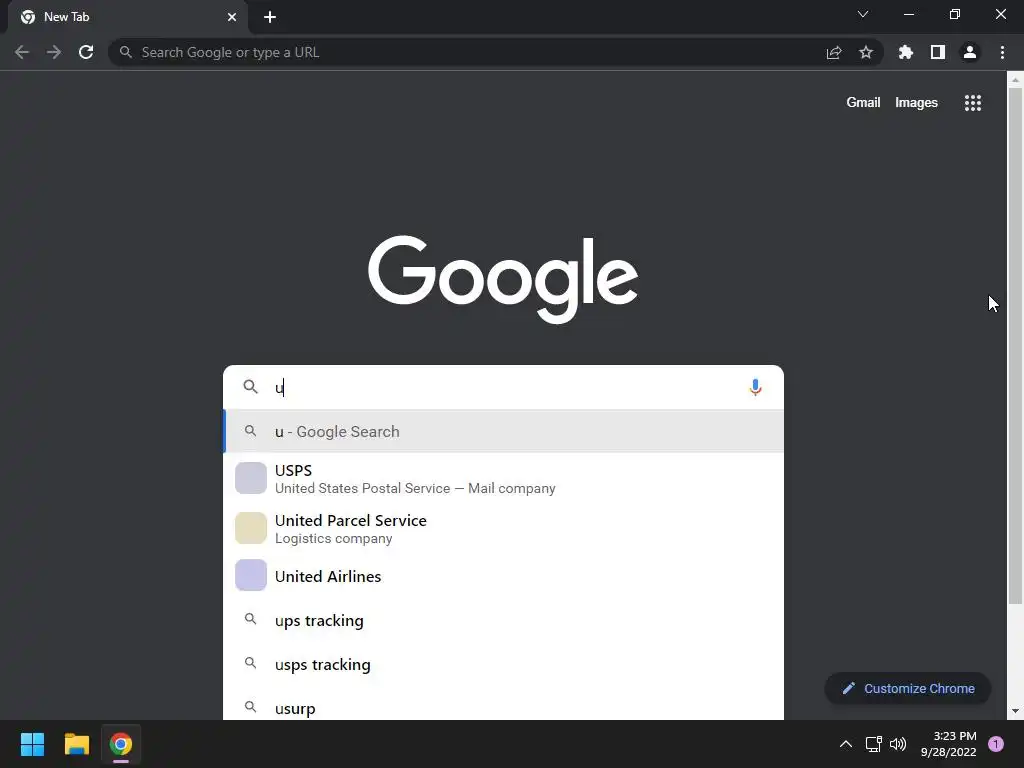
Task: Open the Images link
Action: tap(916, 103)
